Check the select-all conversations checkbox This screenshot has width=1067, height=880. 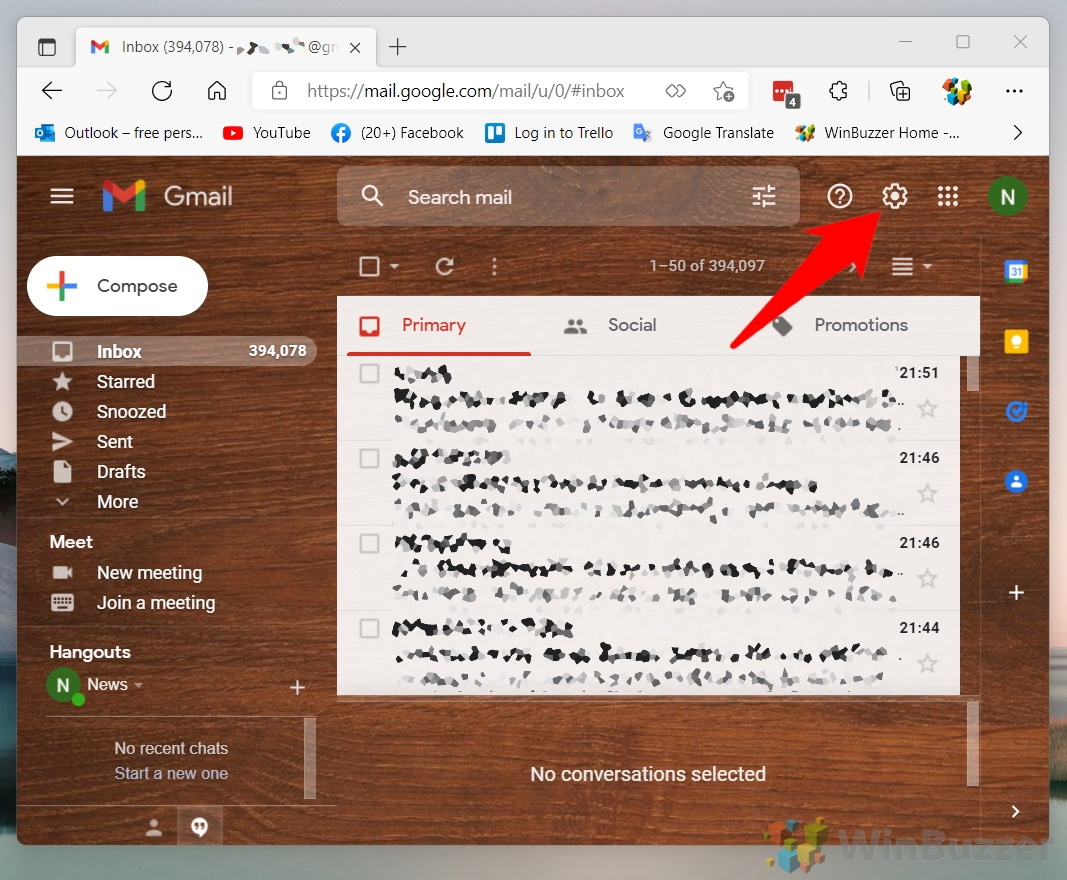click(369, 266)
